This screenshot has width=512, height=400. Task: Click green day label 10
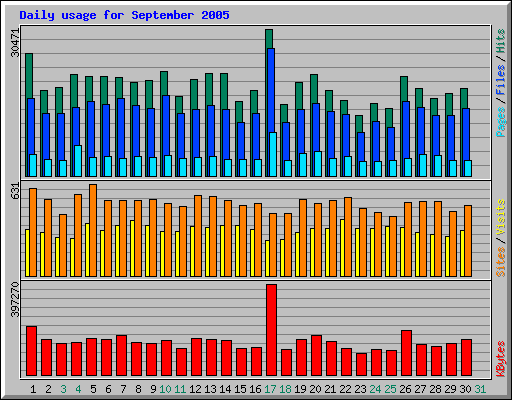point(165,389)
